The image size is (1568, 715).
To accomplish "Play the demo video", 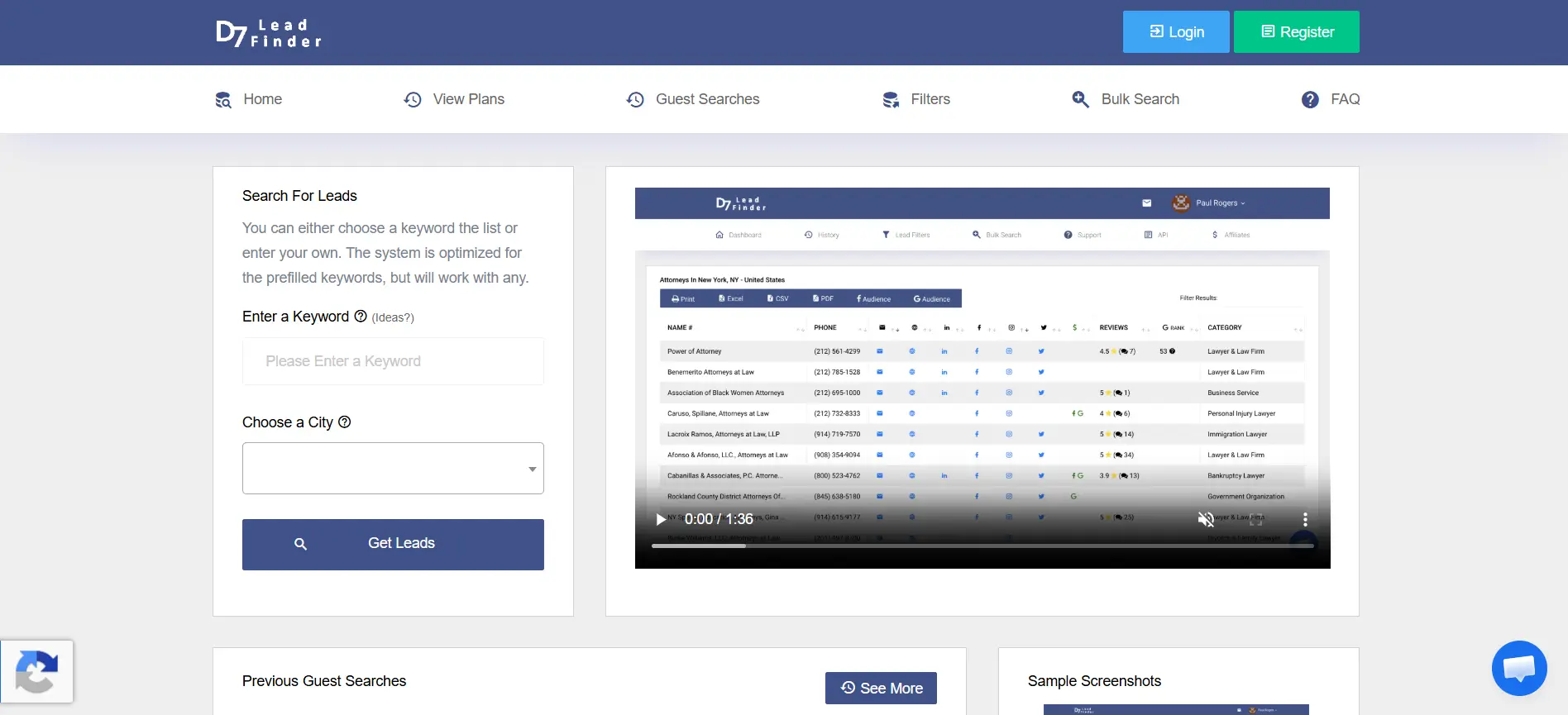I will (x=661, y=519).
